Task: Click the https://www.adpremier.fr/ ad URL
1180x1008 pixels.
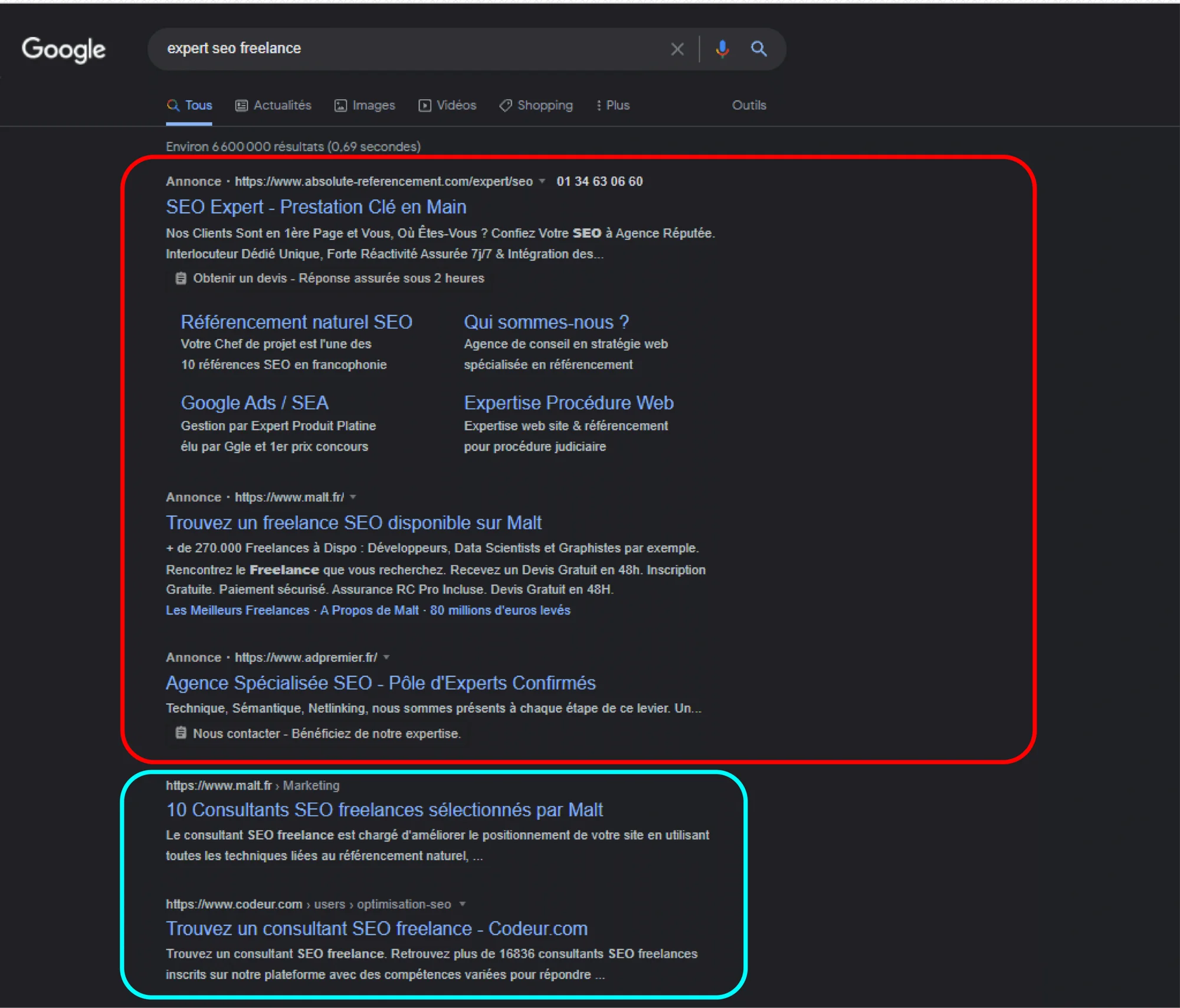Action: (306, 657)
